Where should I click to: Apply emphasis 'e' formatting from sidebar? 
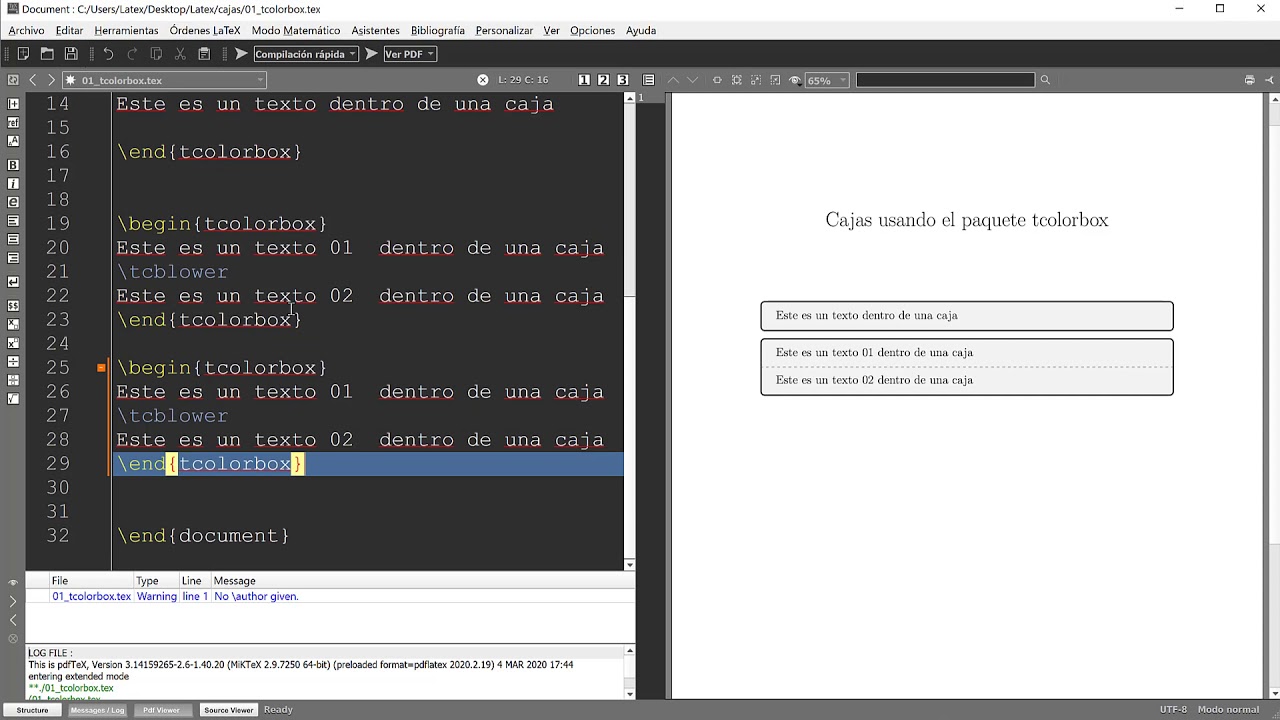point(13,202)
